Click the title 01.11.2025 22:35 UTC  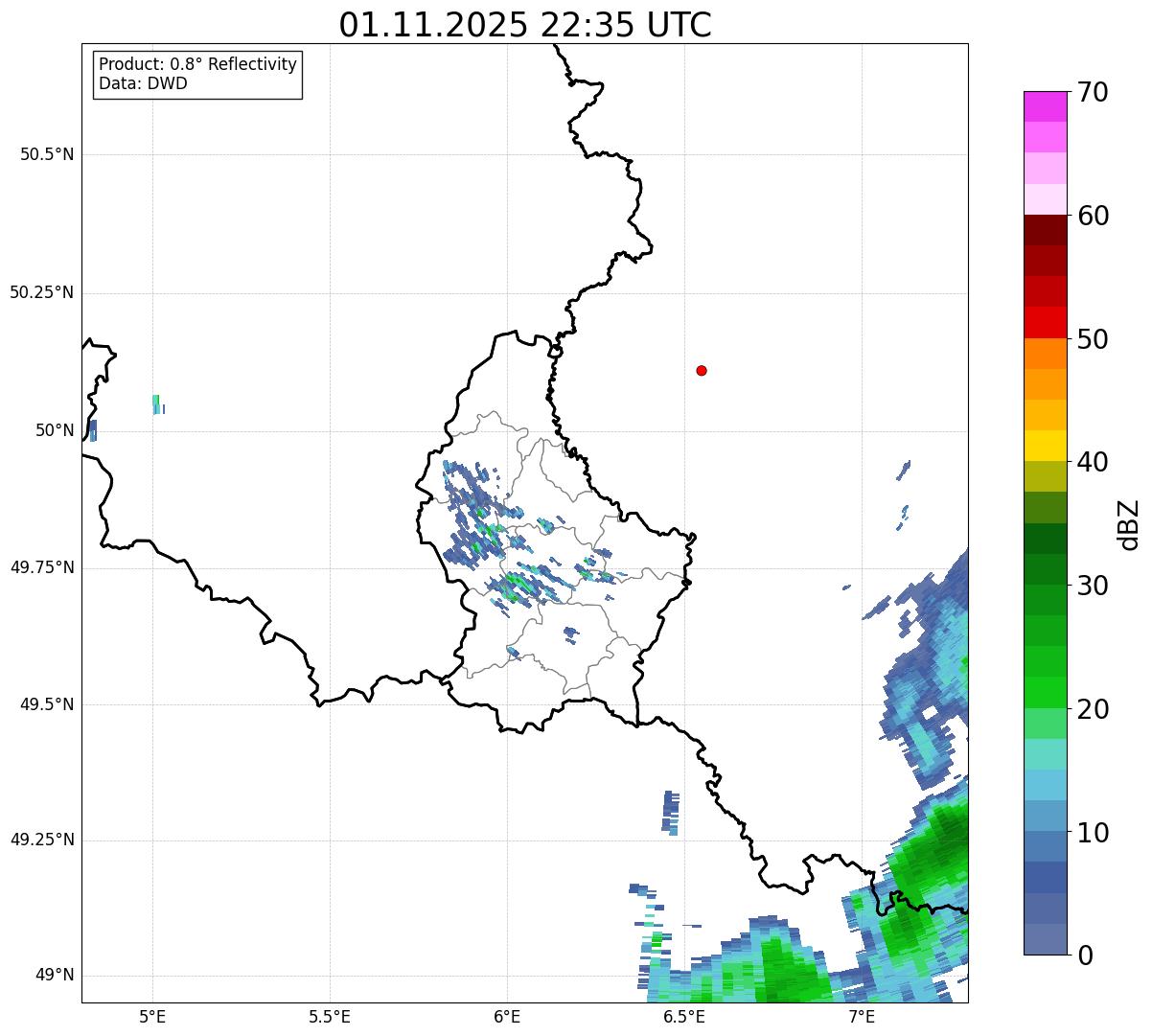pos(525,24)
